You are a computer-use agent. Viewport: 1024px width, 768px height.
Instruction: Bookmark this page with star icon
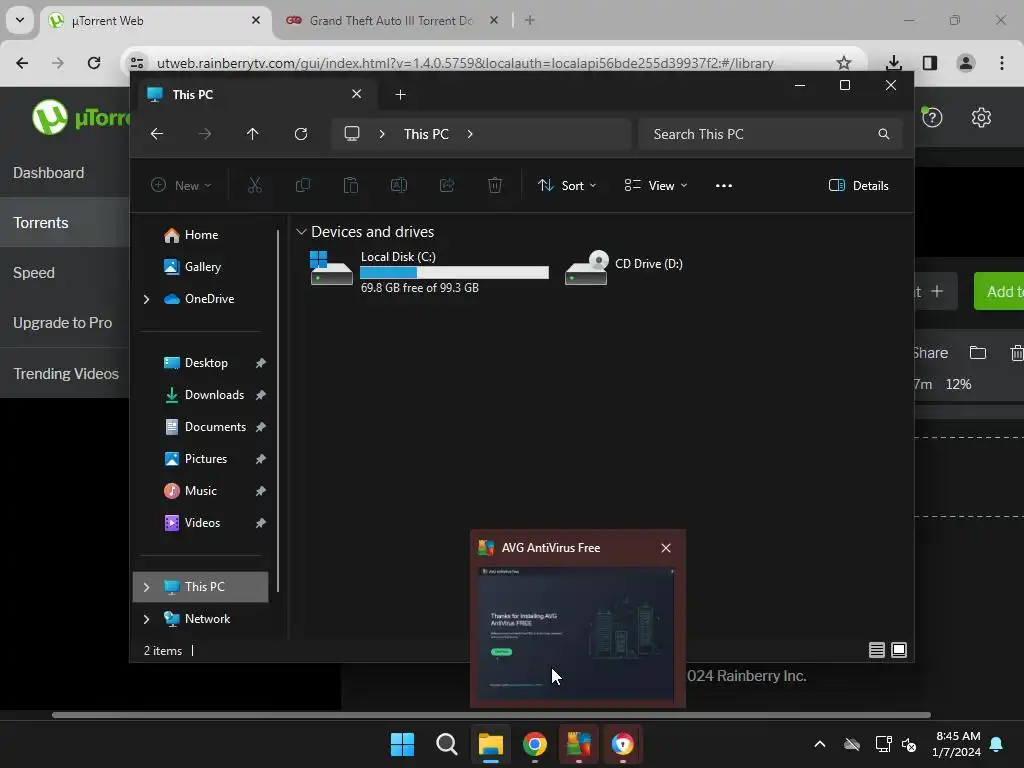(x=844, y=63)
